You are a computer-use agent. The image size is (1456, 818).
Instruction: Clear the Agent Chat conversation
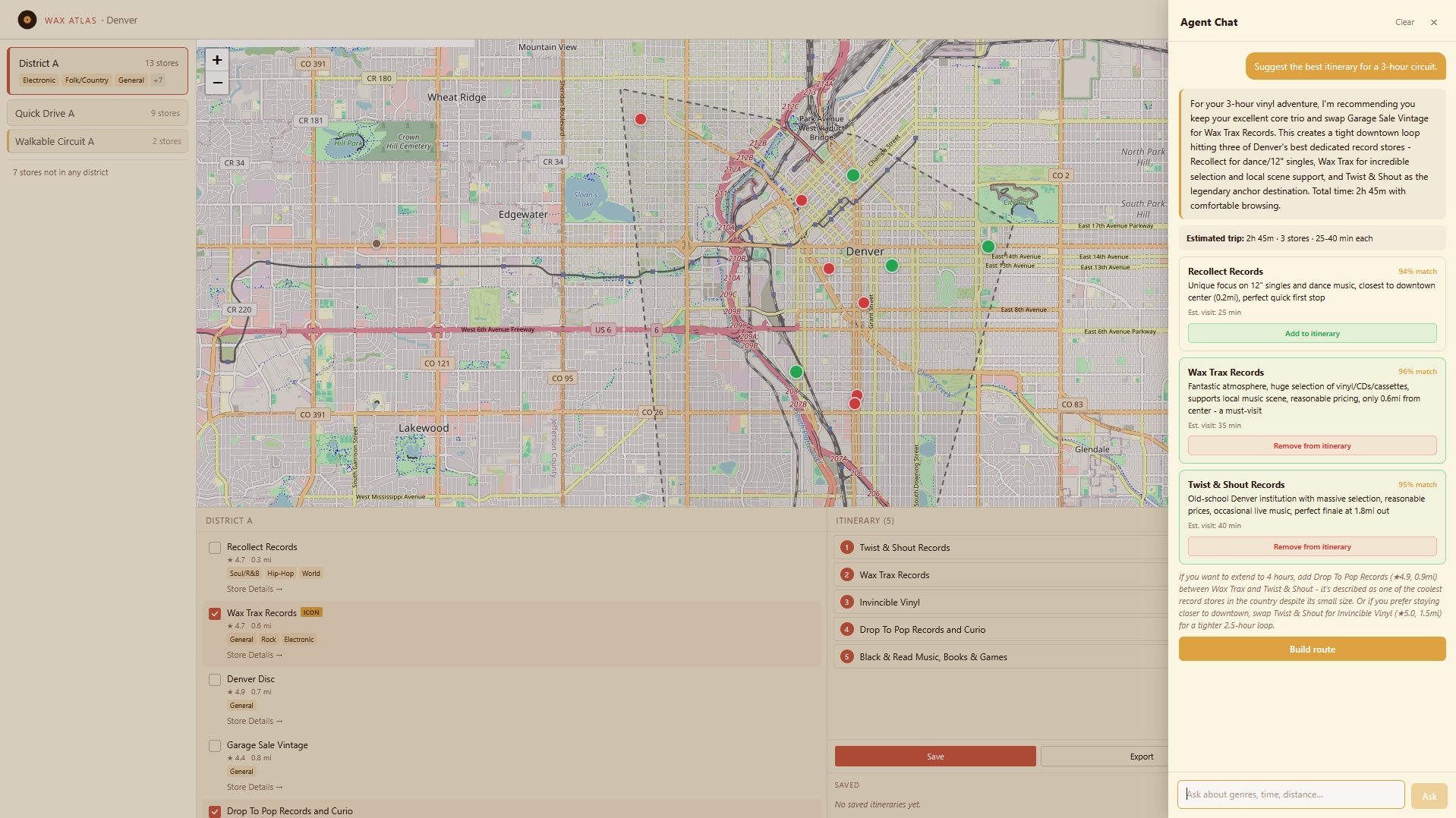tap(1404, 22)
